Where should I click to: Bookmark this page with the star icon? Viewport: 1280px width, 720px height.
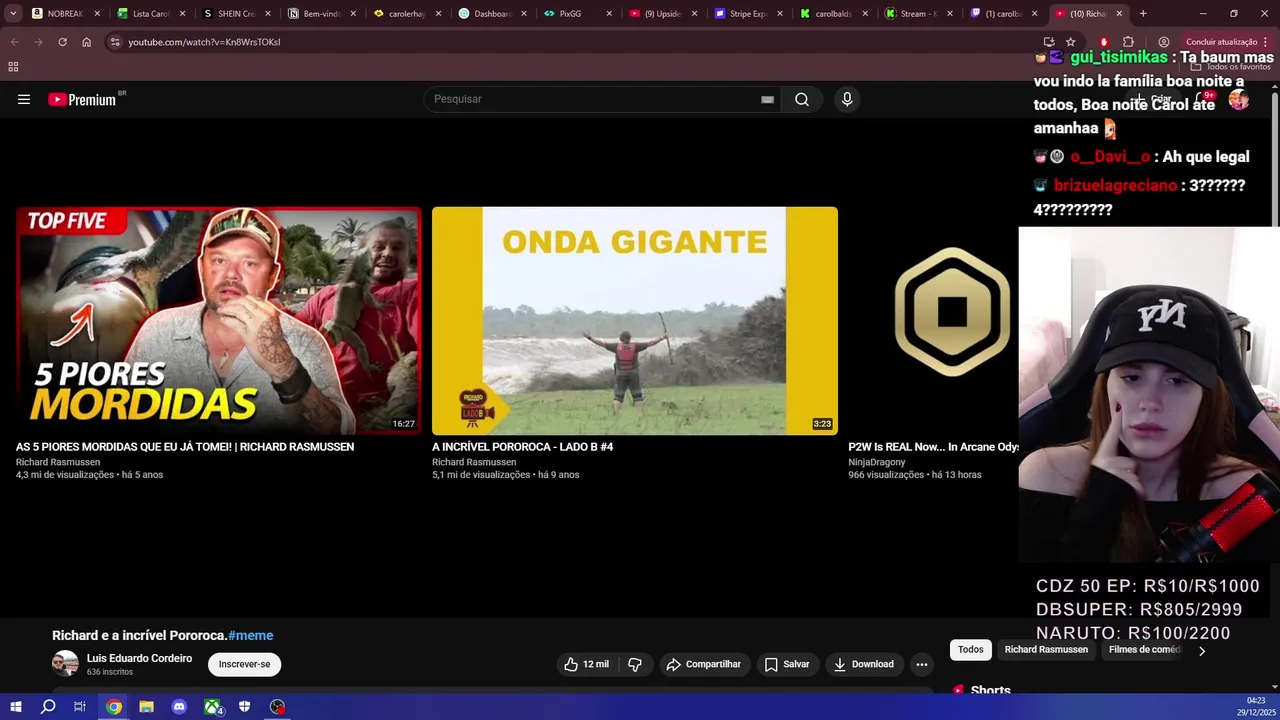(x=1070, y=42)
